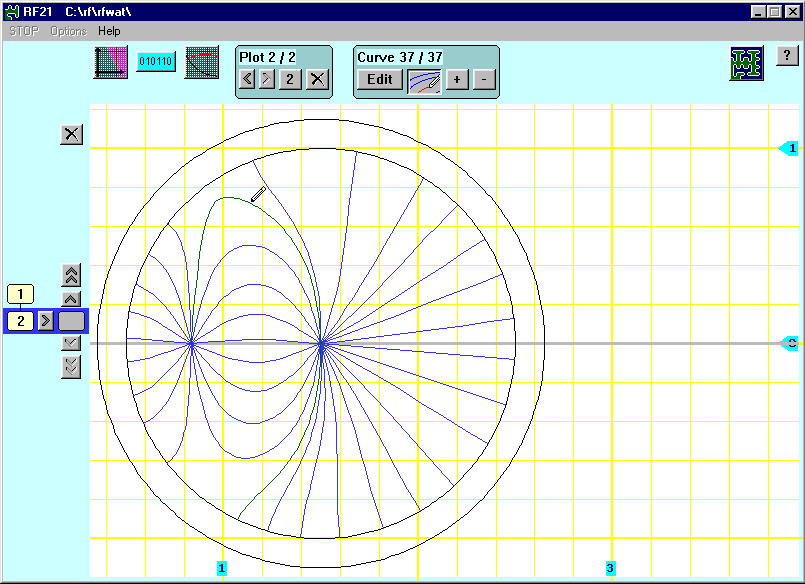
Task: Click the 'Curve 37 / 37' label
Action: coord(400,57)
